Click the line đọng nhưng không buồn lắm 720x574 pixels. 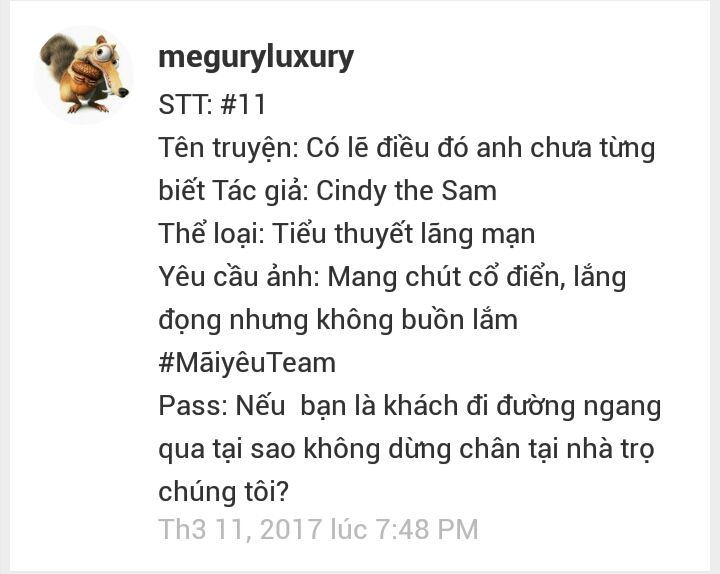point(338,320)
